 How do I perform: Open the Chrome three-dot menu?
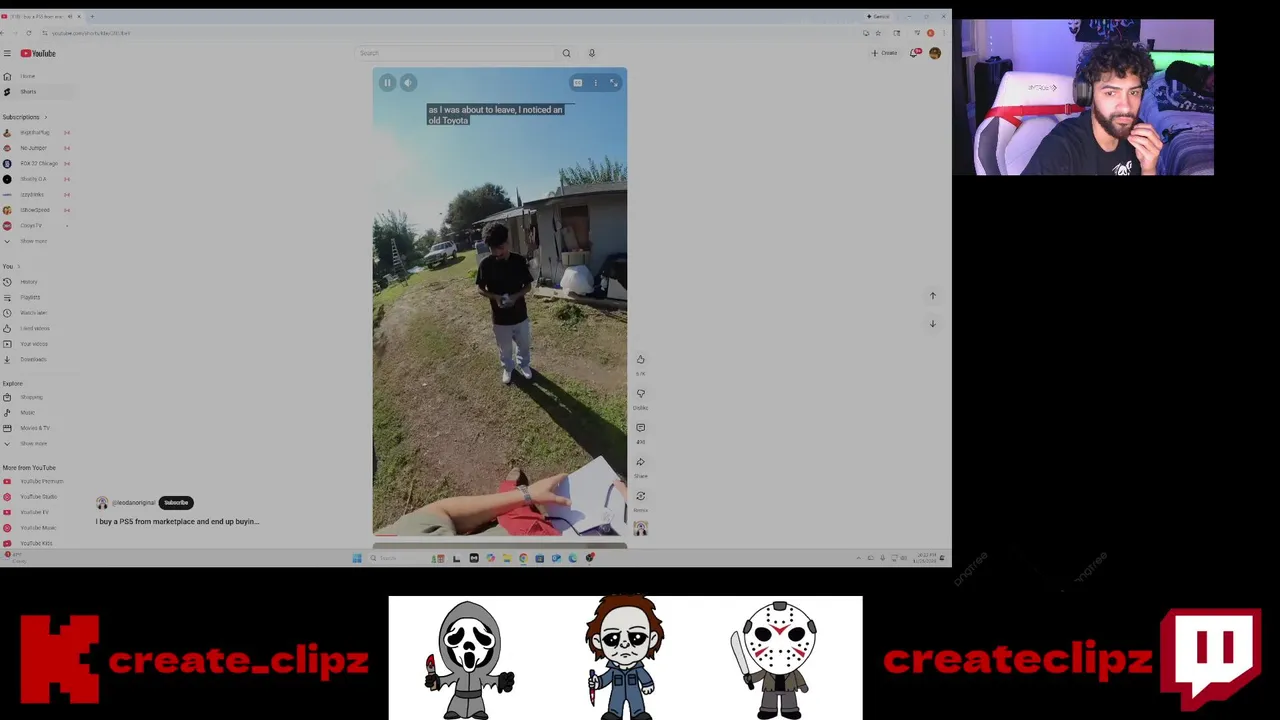(942, 33)
